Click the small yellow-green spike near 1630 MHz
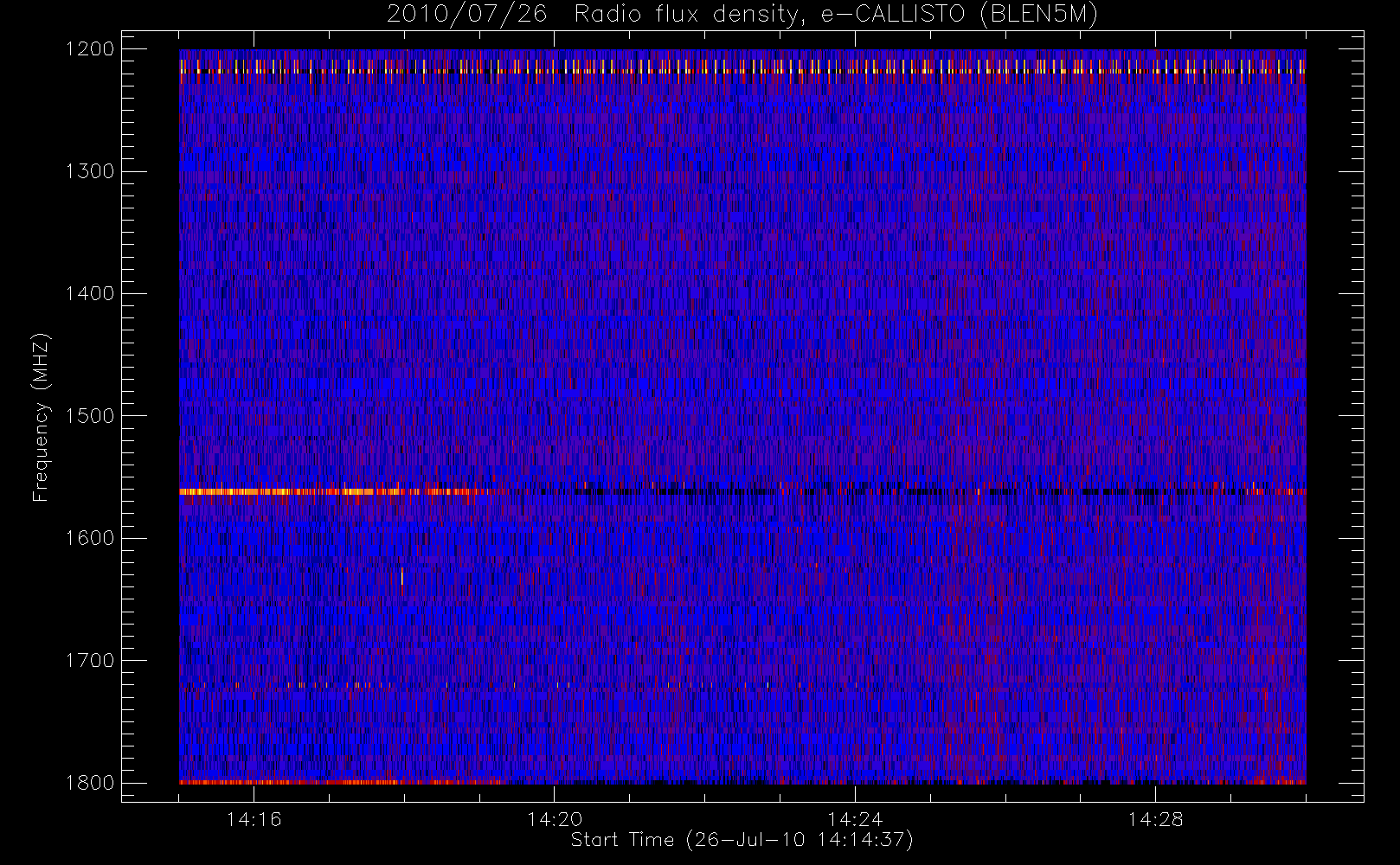This screenshot has height=865, width=1400. tap(402, 576)
